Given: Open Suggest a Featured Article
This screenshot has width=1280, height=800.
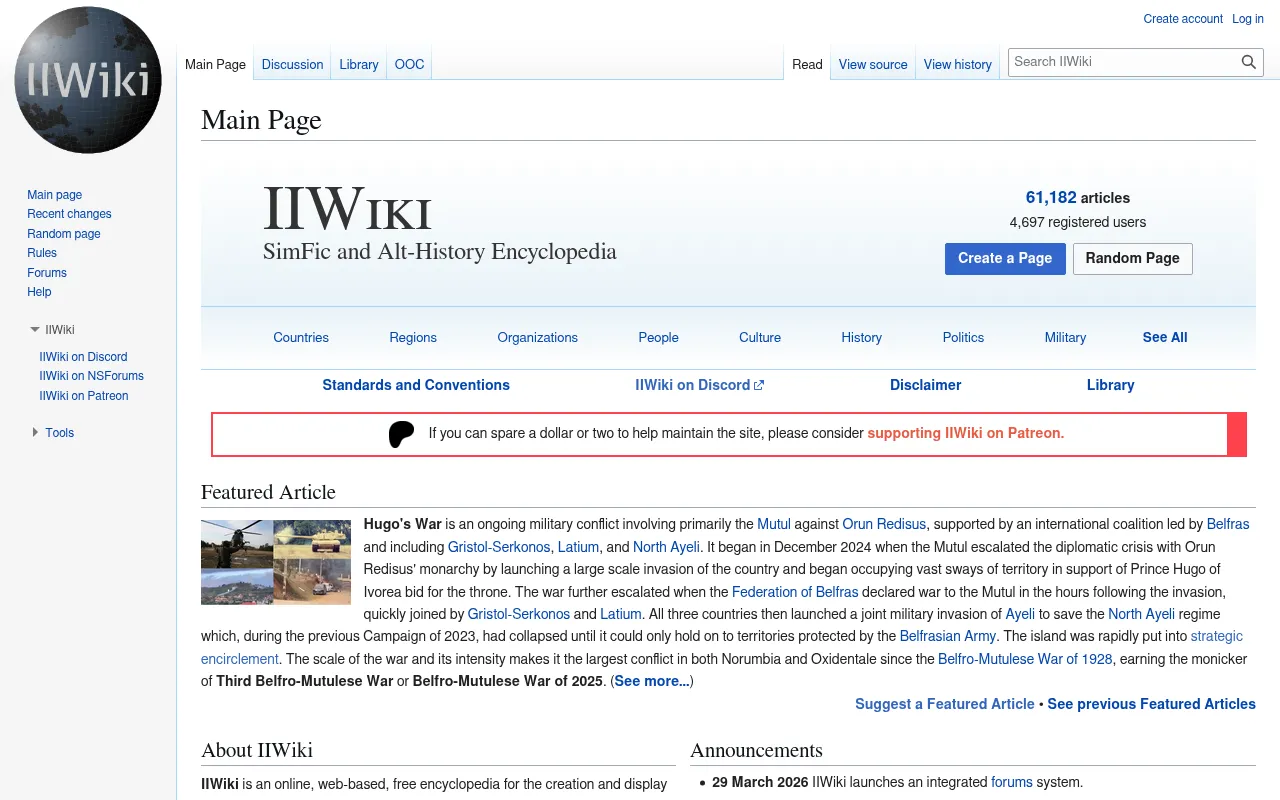Looking at the screenshot, I should tap(945, 704).
